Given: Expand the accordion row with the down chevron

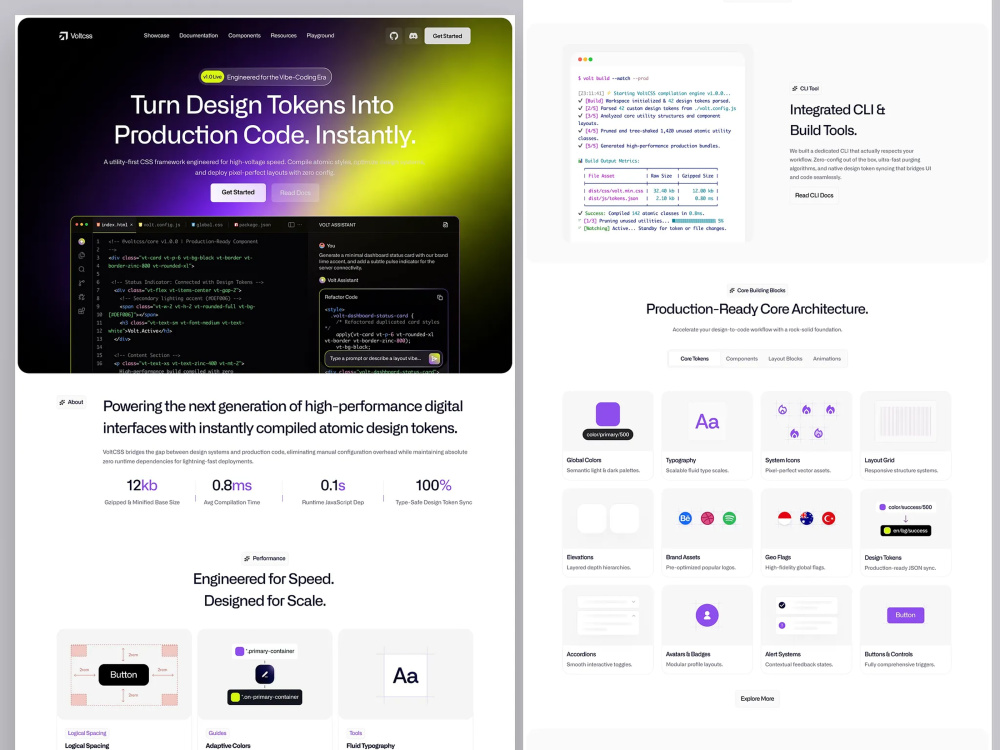Looking at the screenshot, I should (x=633, y=601).
